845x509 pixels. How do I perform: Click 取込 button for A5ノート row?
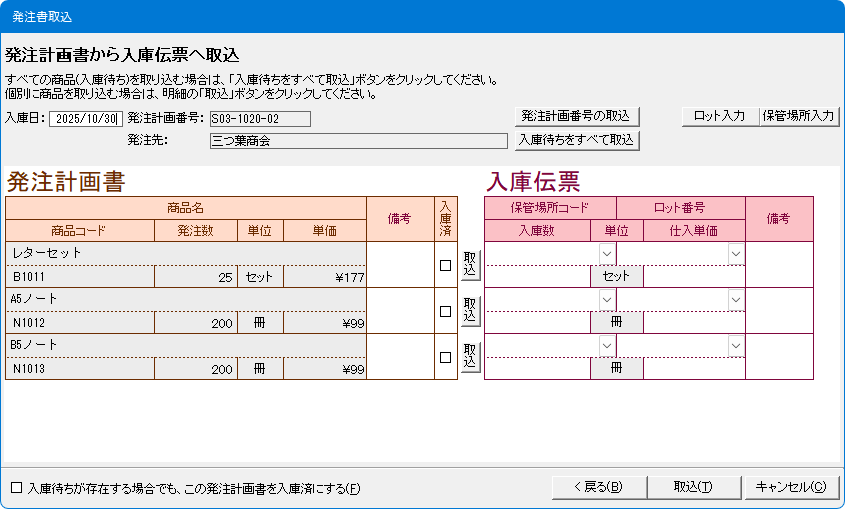pyautogui.click(x=470, y=311)
